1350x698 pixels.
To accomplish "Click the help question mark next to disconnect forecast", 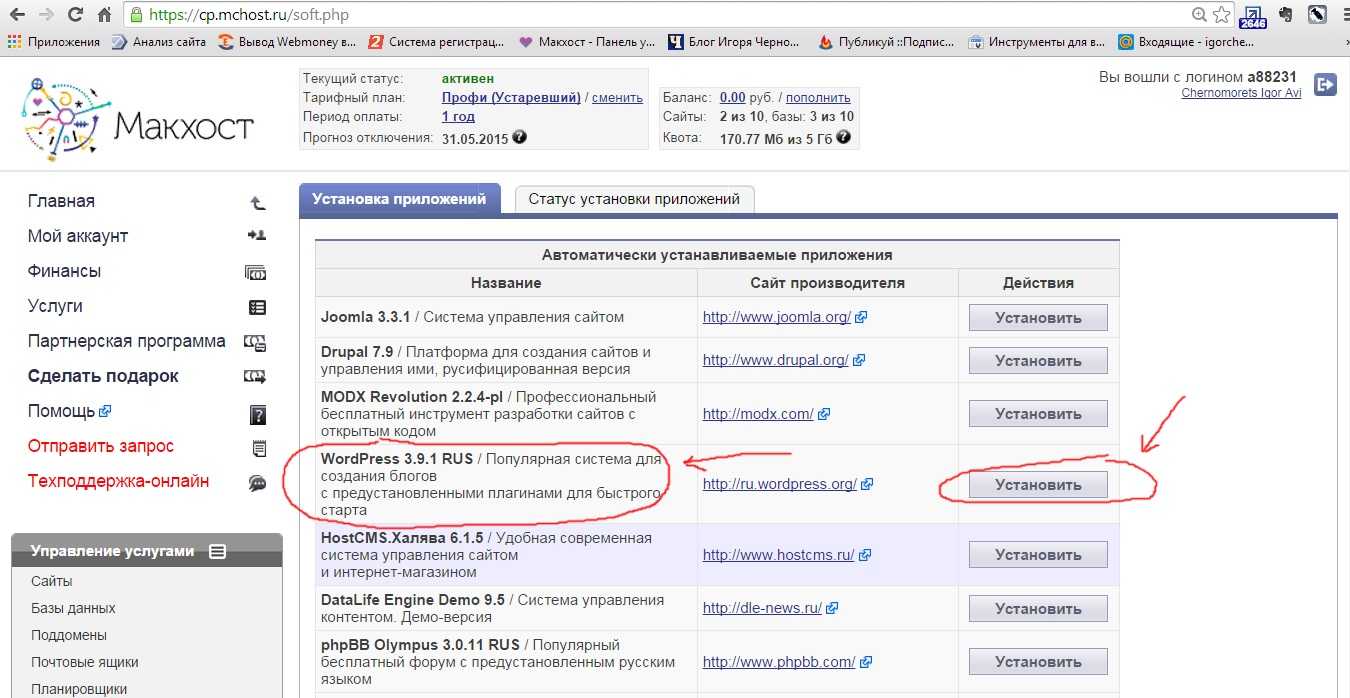I will pos(519,138).
